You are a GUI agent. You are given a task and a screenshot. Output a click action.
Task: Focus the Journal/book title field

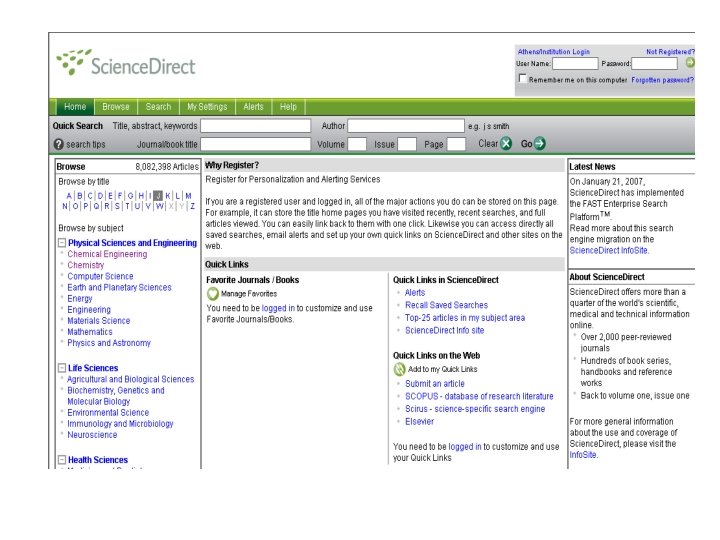click(x=256, y=144)
